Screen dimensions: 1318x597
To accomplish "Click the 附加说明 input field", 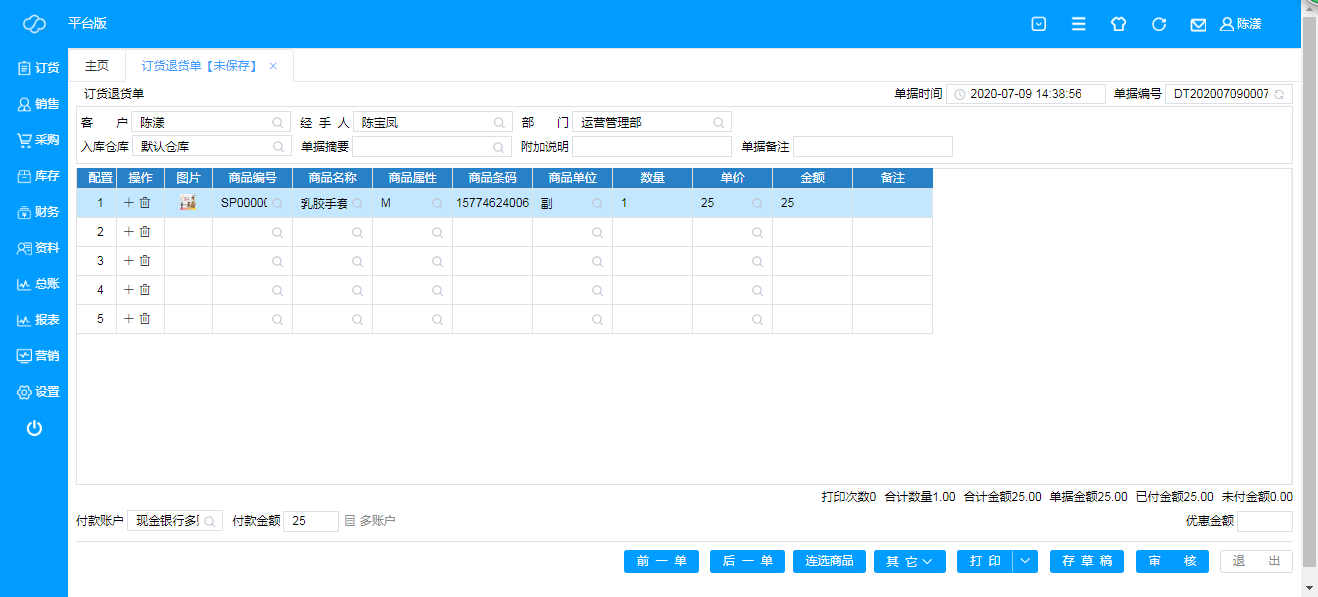I will 652,147.
